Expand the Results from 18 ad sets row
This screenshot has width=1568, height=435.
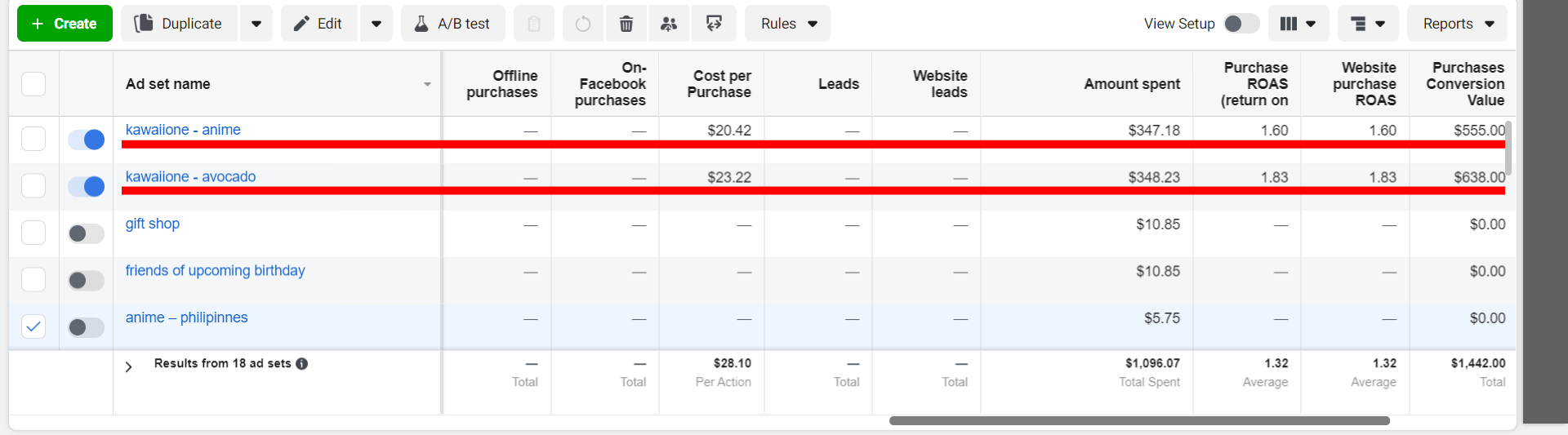coord(128,367)
